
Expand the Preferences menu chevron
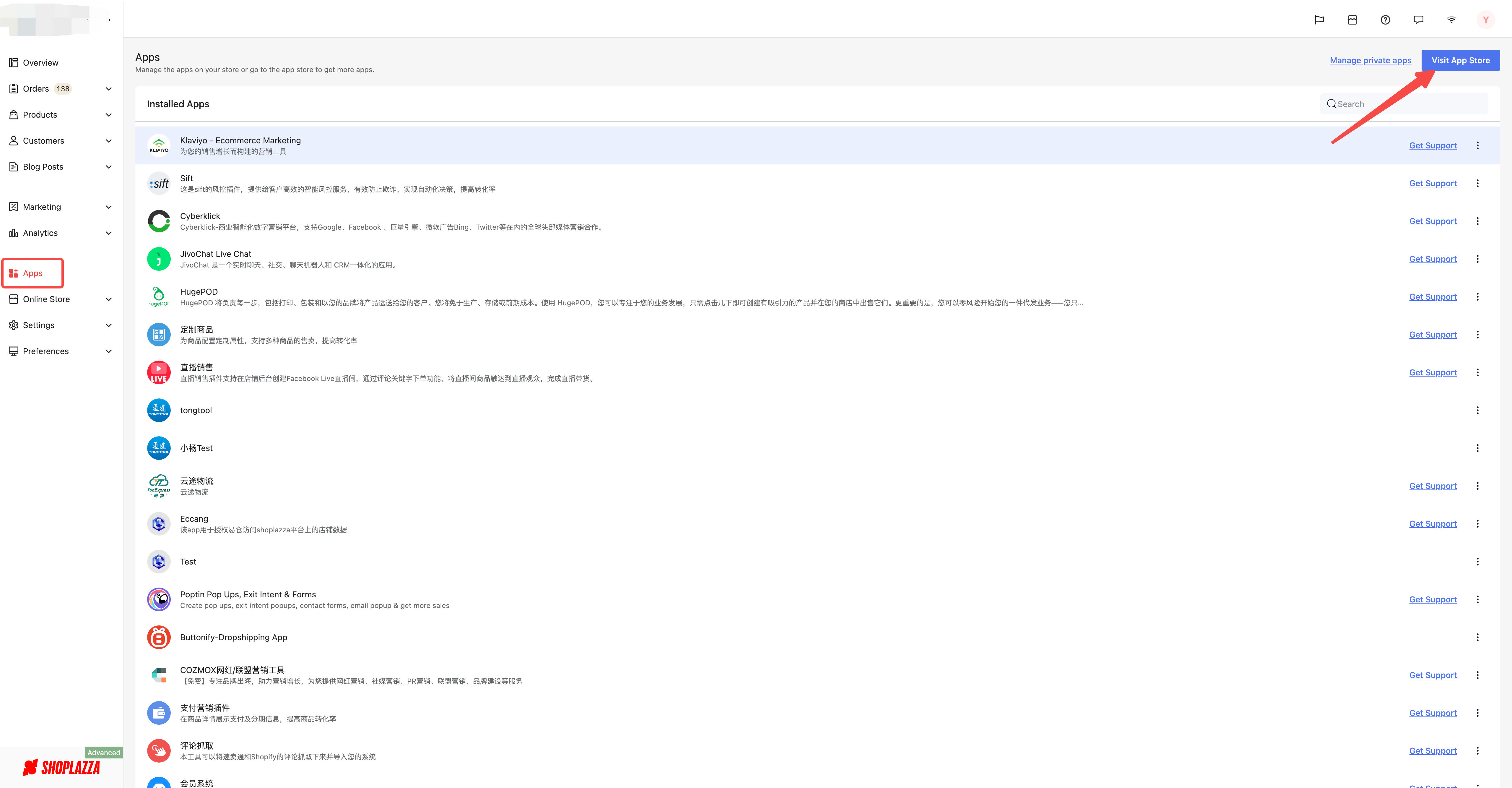(109, 351)
